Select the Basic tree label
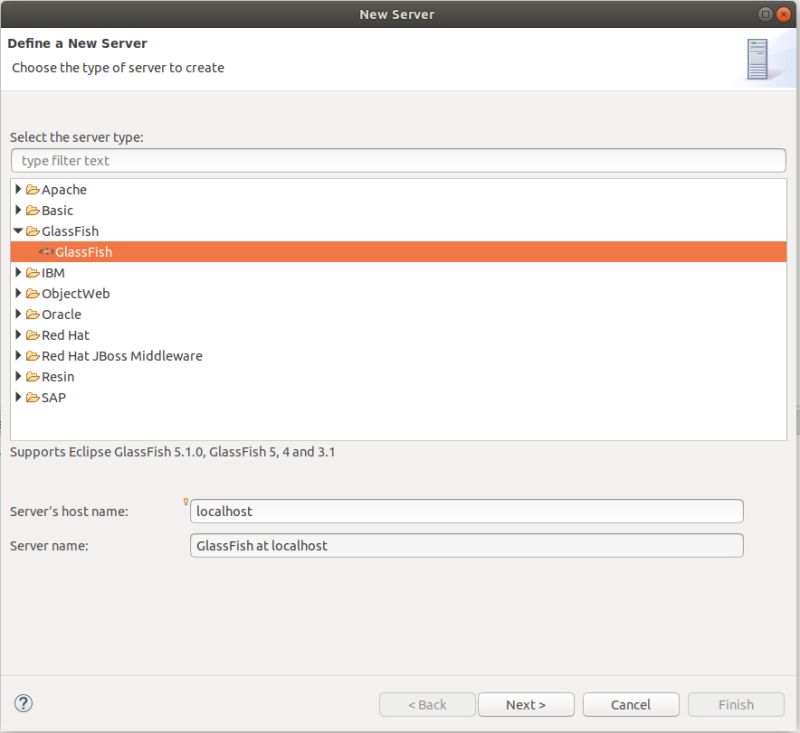 [57, 211]
